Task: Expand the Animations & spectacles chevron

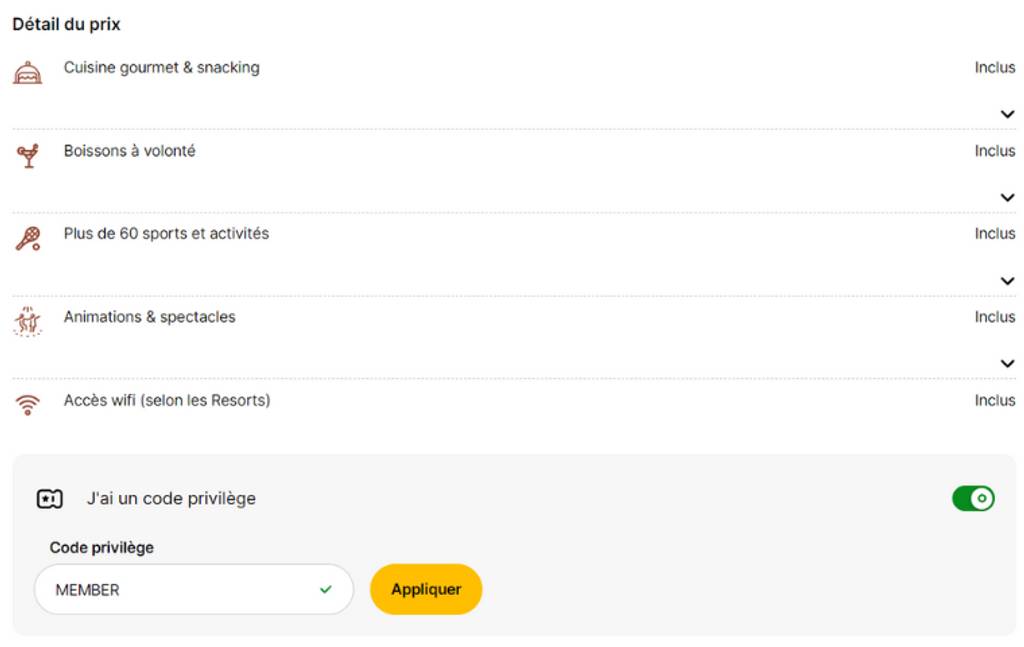Action: (1008, 364)
